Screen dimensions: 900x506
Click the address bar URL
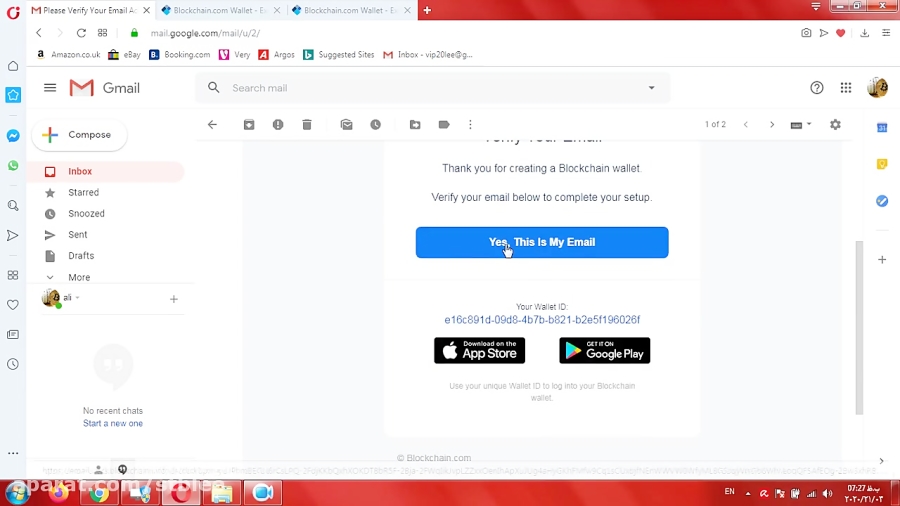pyautogui.click(x=205, y=33)
